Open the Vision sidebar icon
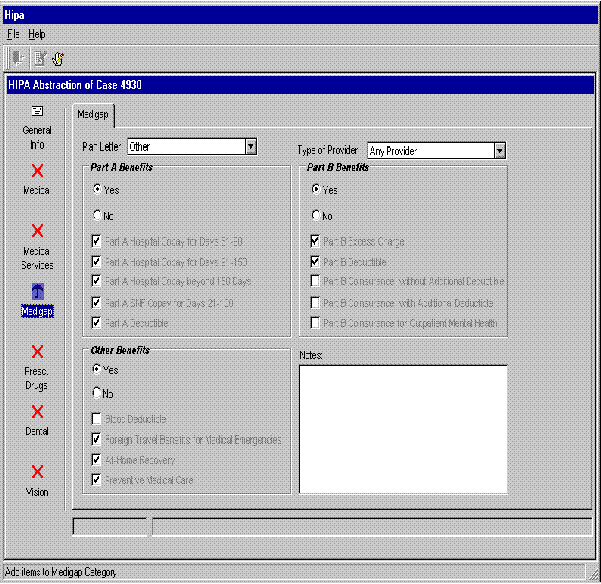Screen dimensions: 601x584 [37, 471]
